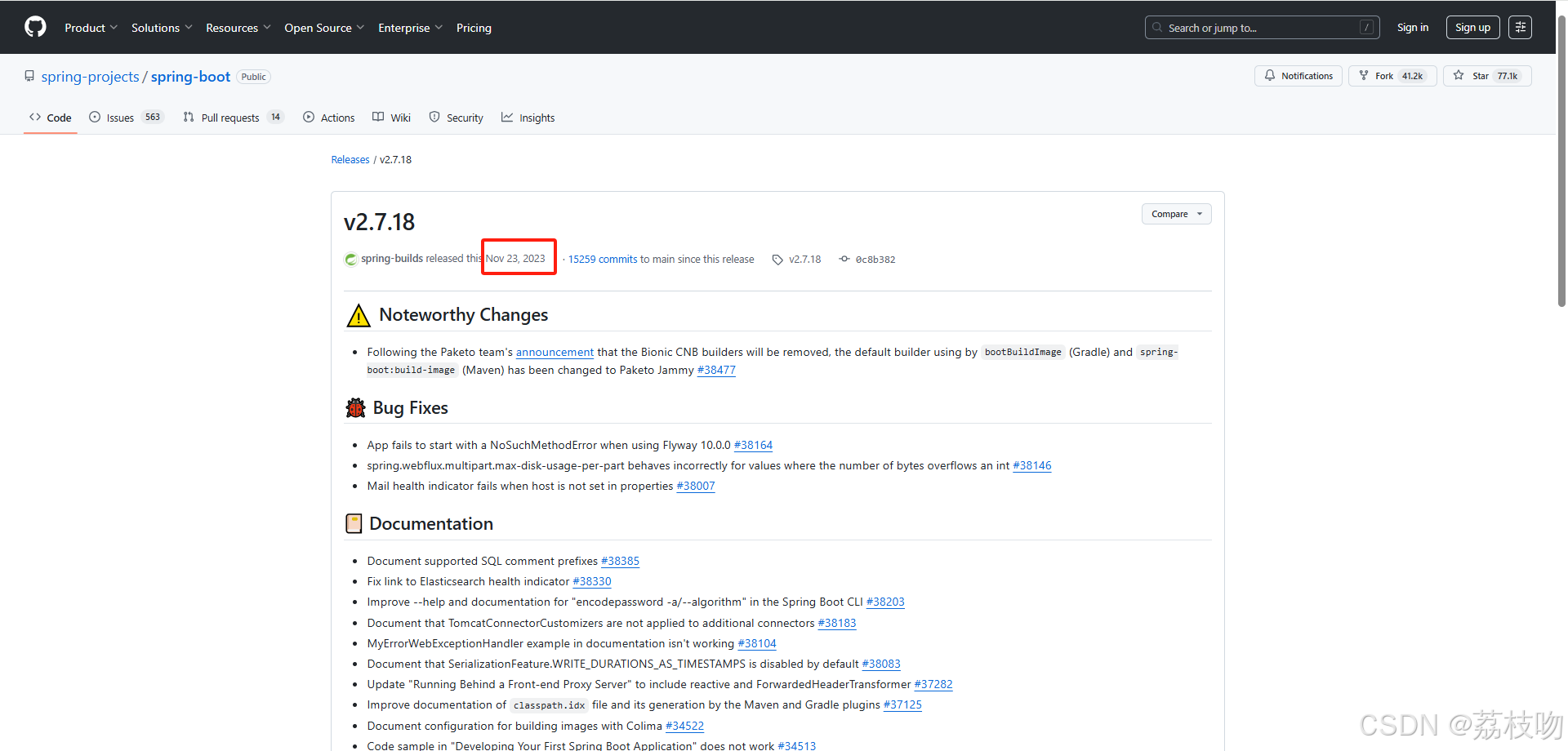Open issue #38164 about Flyway
The height and width of the screenshot is (751, 1568).
(x=753, y=446)
